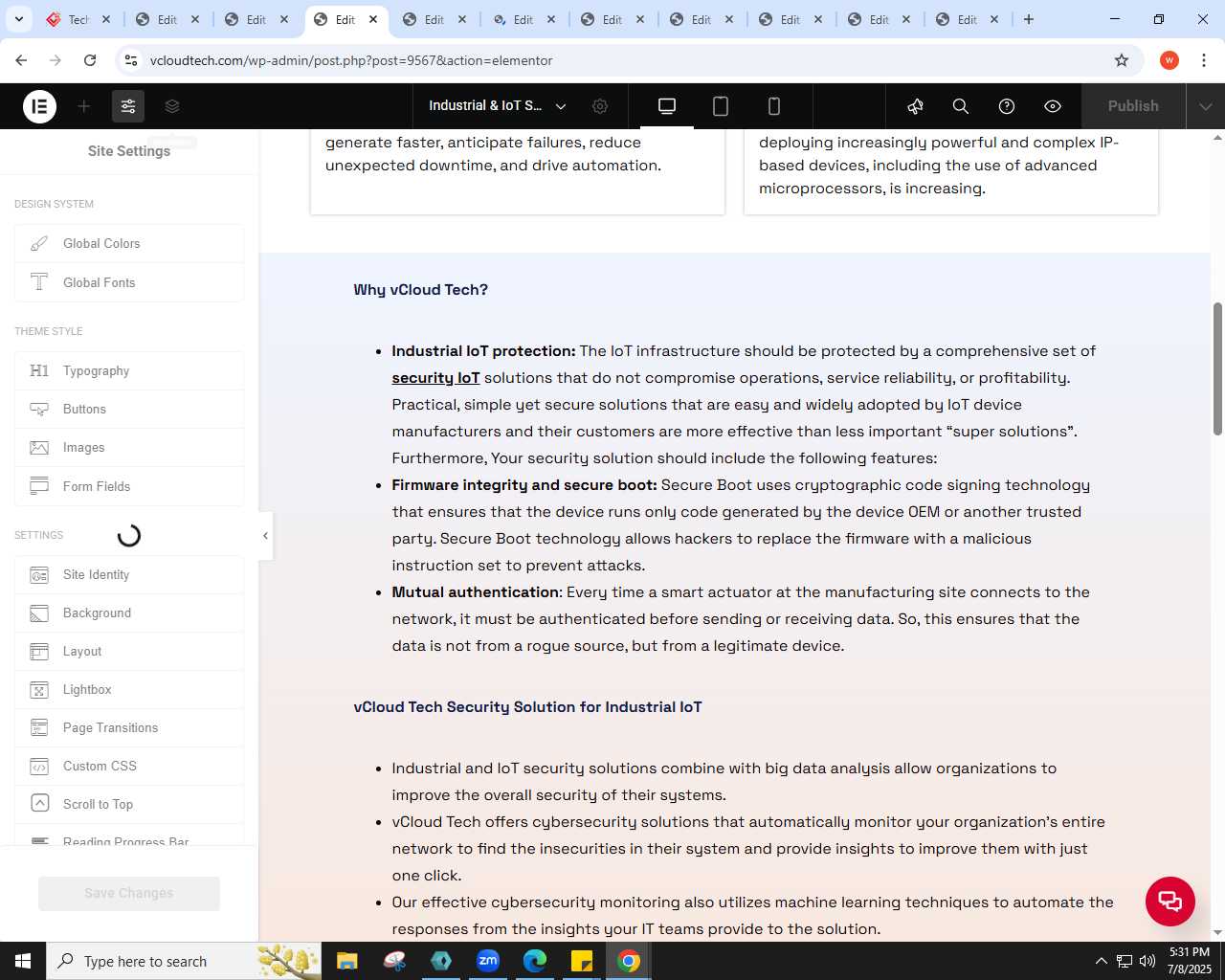Open Microsoft Edge from taskbar

click(535, 961)
